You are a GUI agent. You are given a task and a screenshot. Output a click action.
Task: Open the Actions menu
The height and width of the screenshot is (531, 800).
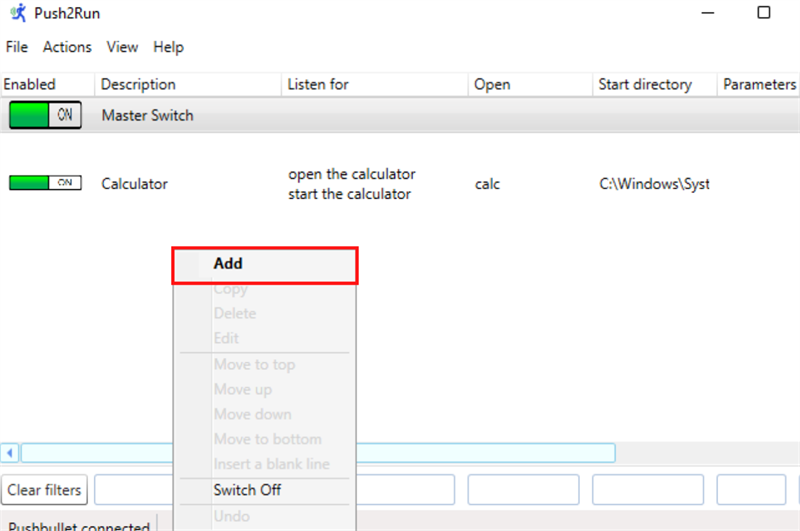point(67,47)
